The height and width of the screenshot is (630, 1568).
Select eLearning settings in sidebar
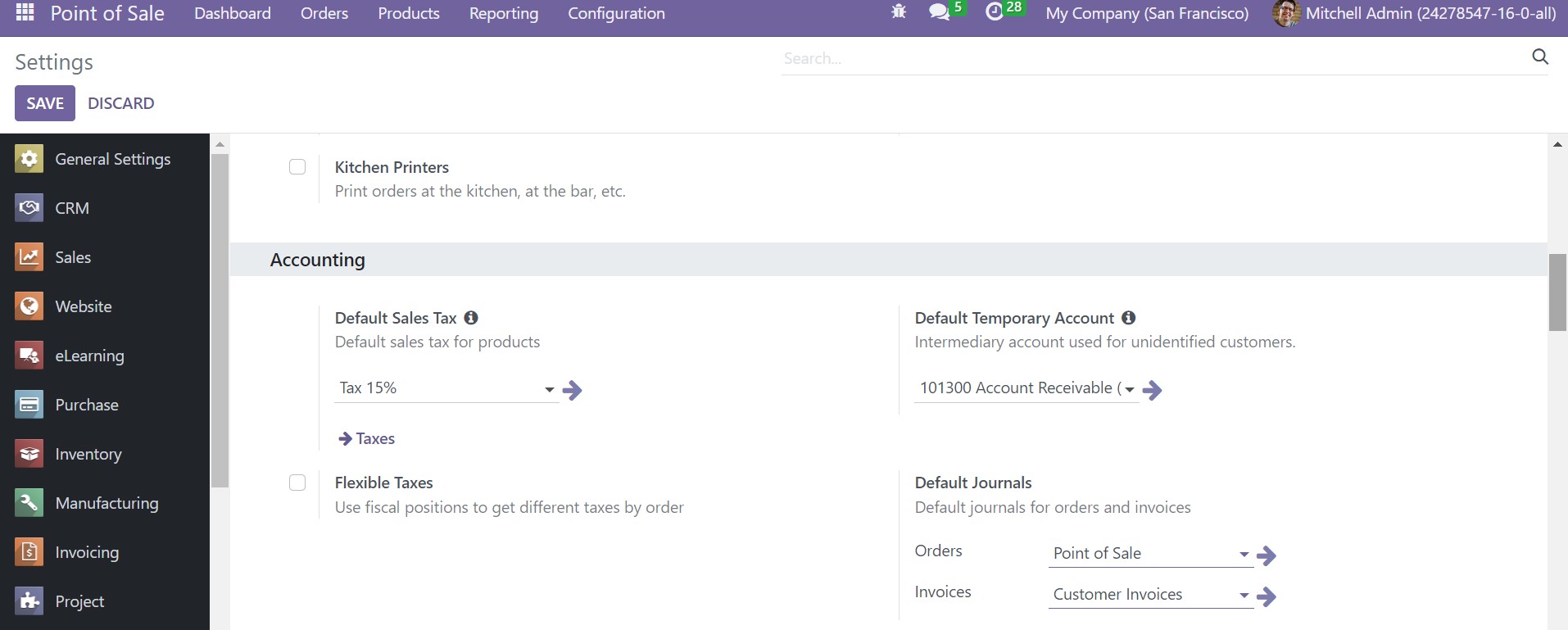coord(105,356)
